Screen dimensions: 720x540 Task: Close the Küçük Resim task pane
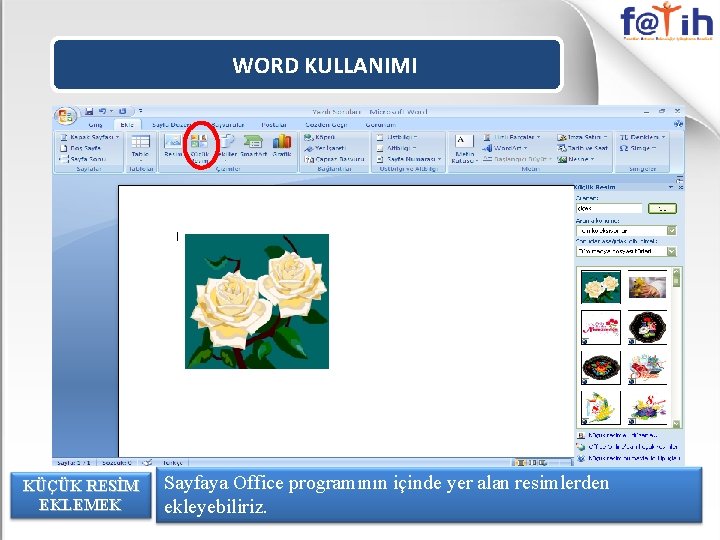point(680,187)
